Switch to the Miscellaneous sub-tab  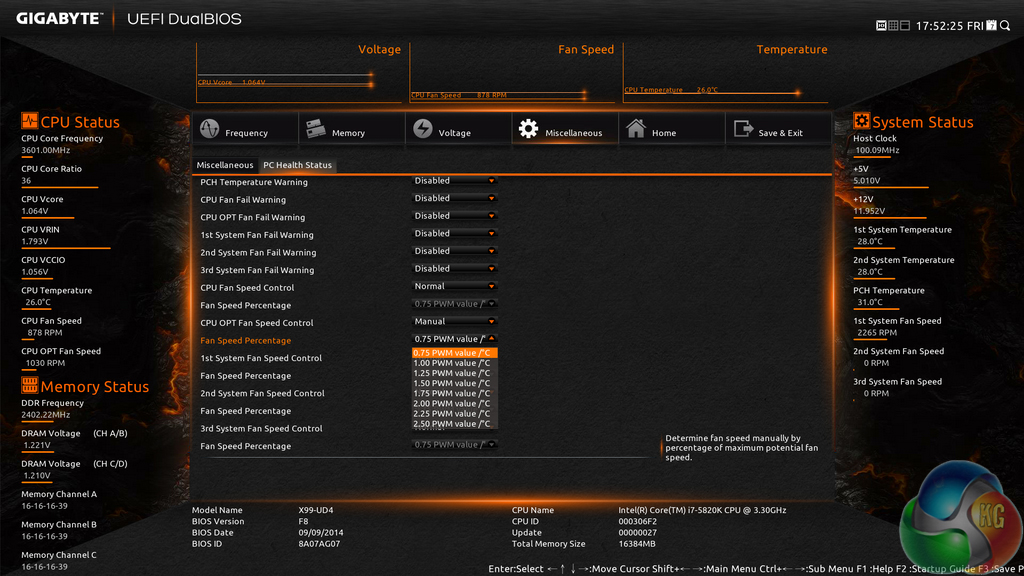[225, 165]
